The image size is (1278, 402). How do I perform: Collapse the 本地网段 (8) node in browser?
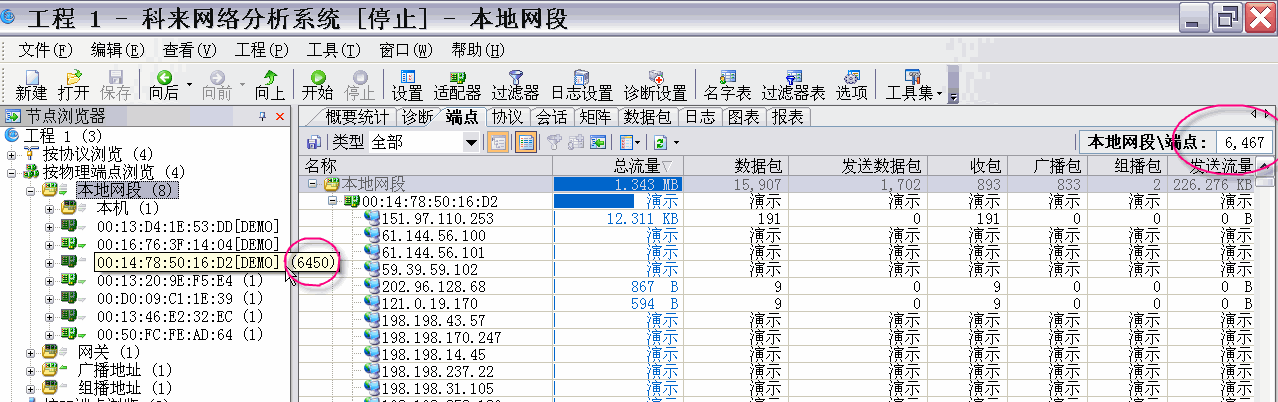coord(30,190)
